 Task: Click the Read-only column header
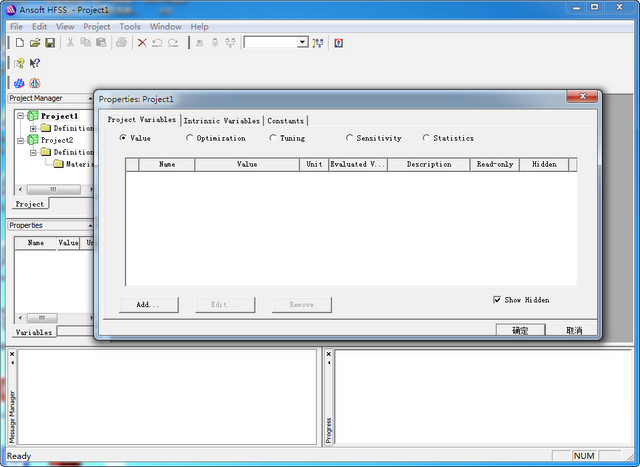(x=495, y=164)
